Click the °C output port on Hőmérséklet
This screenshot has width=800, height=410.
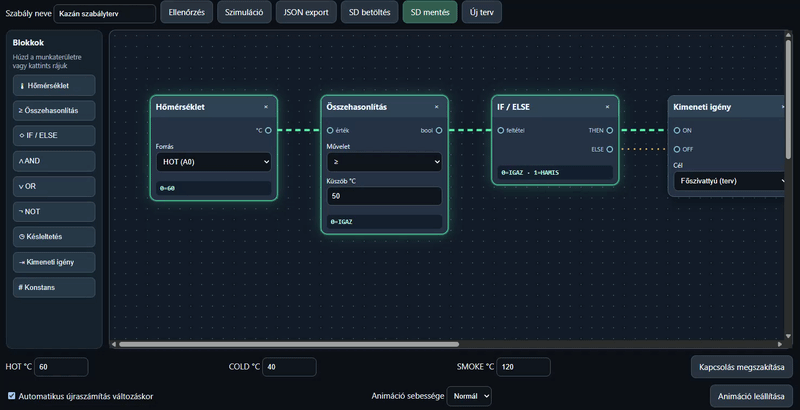pyautogui.click(x=268, y=131)
